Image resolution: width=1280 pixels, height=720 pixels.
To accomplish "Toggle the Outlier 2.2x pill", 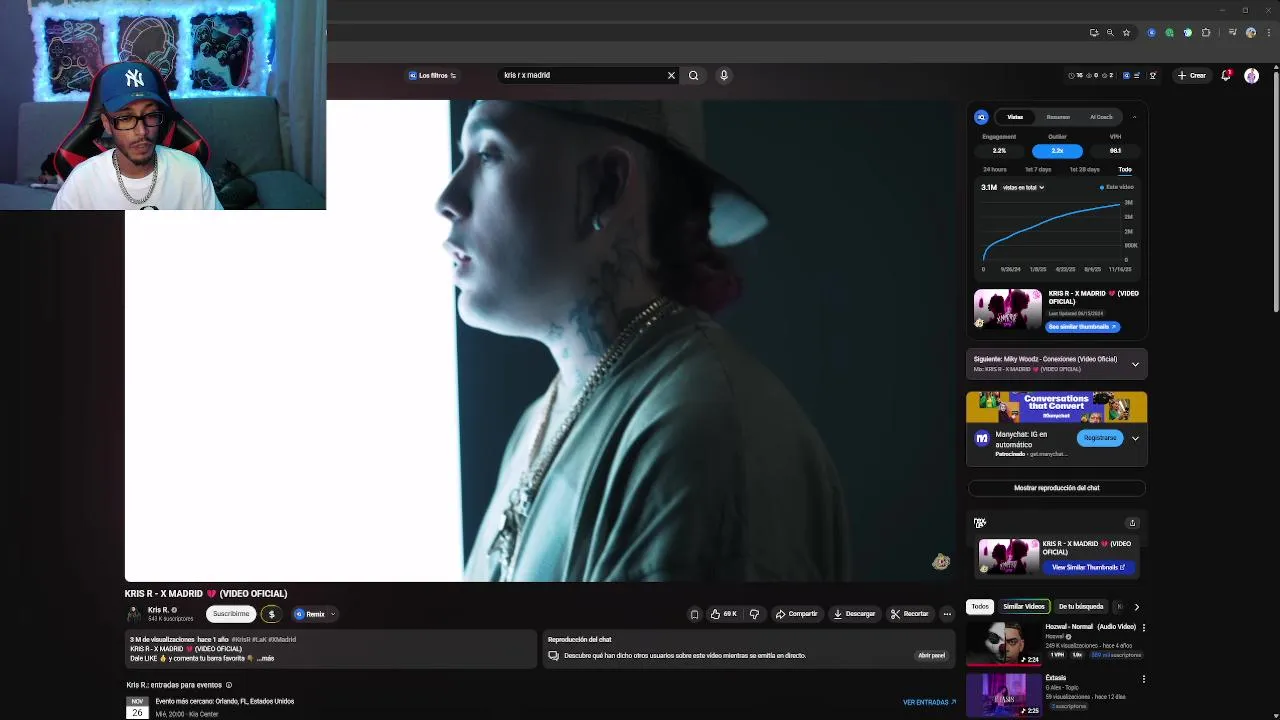I will pos(1057,151).
